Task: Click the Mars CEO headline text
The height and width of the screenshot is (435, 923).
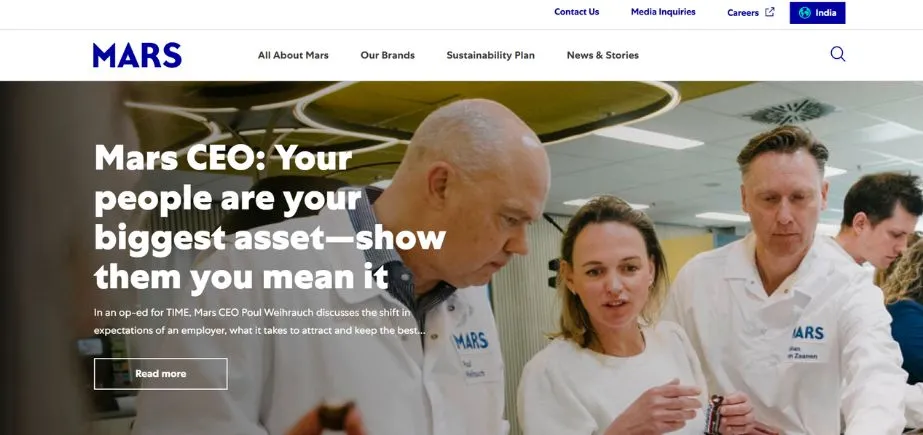Action: pos(270,218)
